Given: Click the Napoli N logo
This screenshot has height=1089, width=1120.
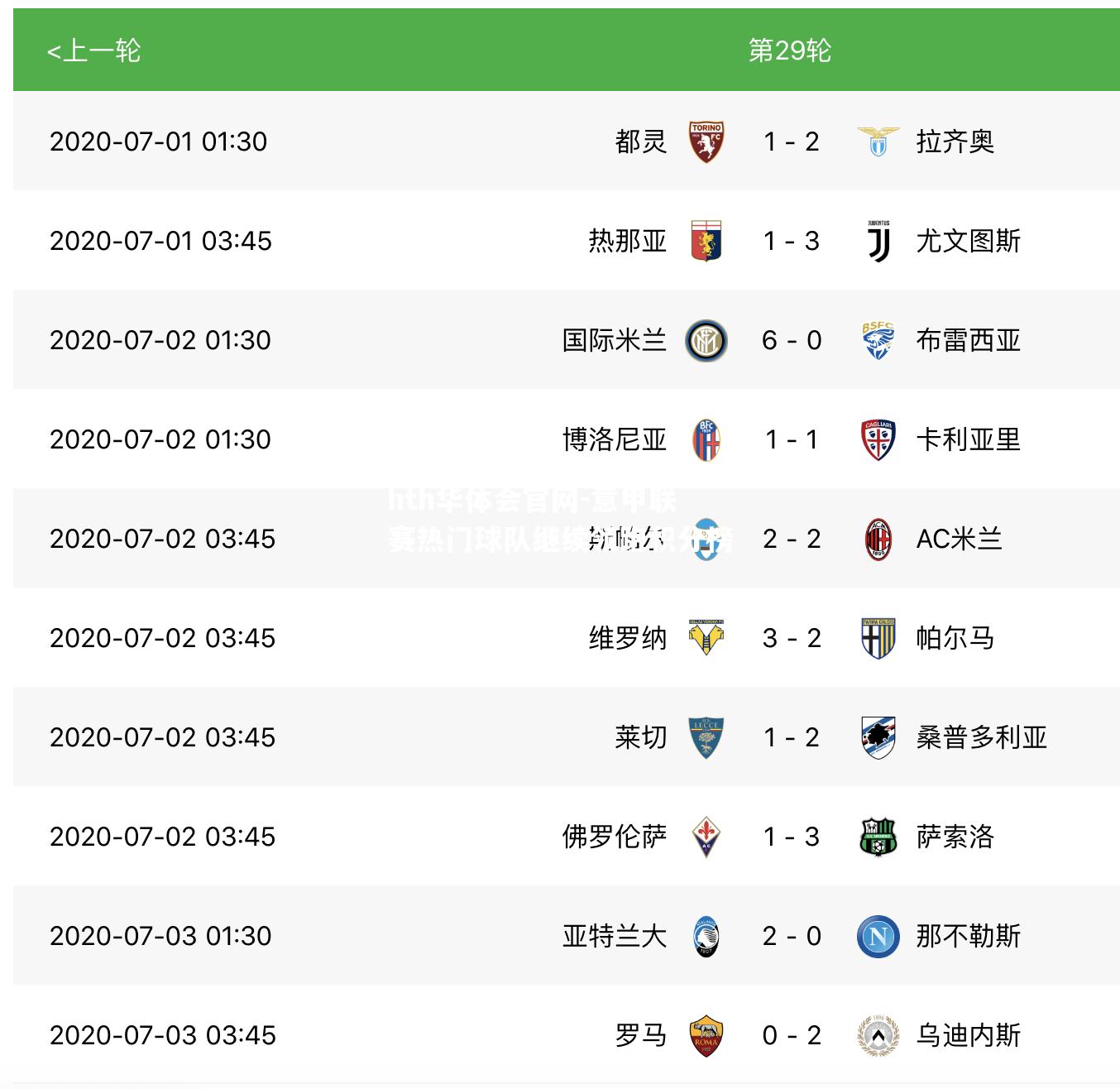Looking at the screenshot, I should pos(878,936).
